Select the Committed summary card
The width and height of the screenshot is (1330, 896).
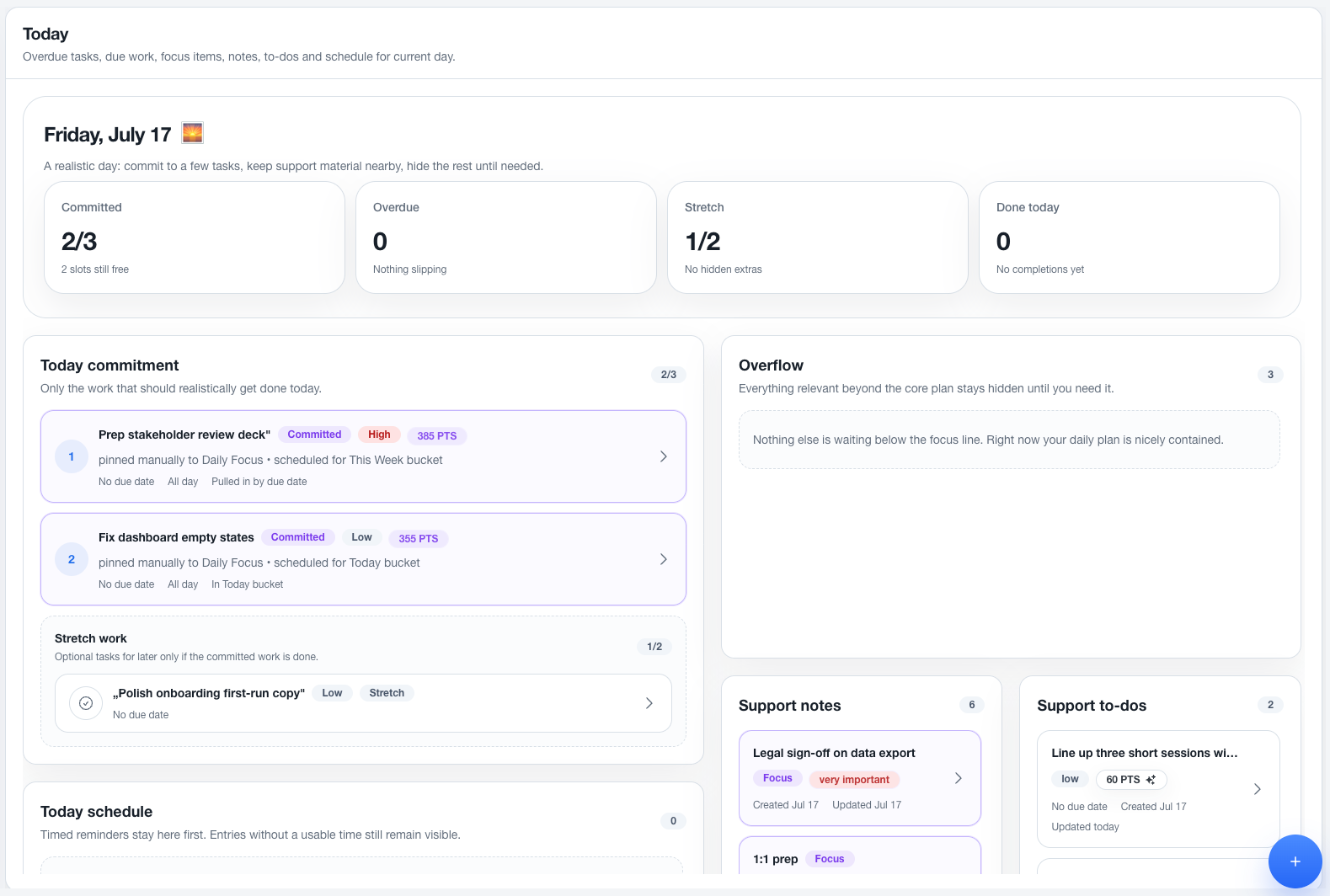tap(195, 237)
